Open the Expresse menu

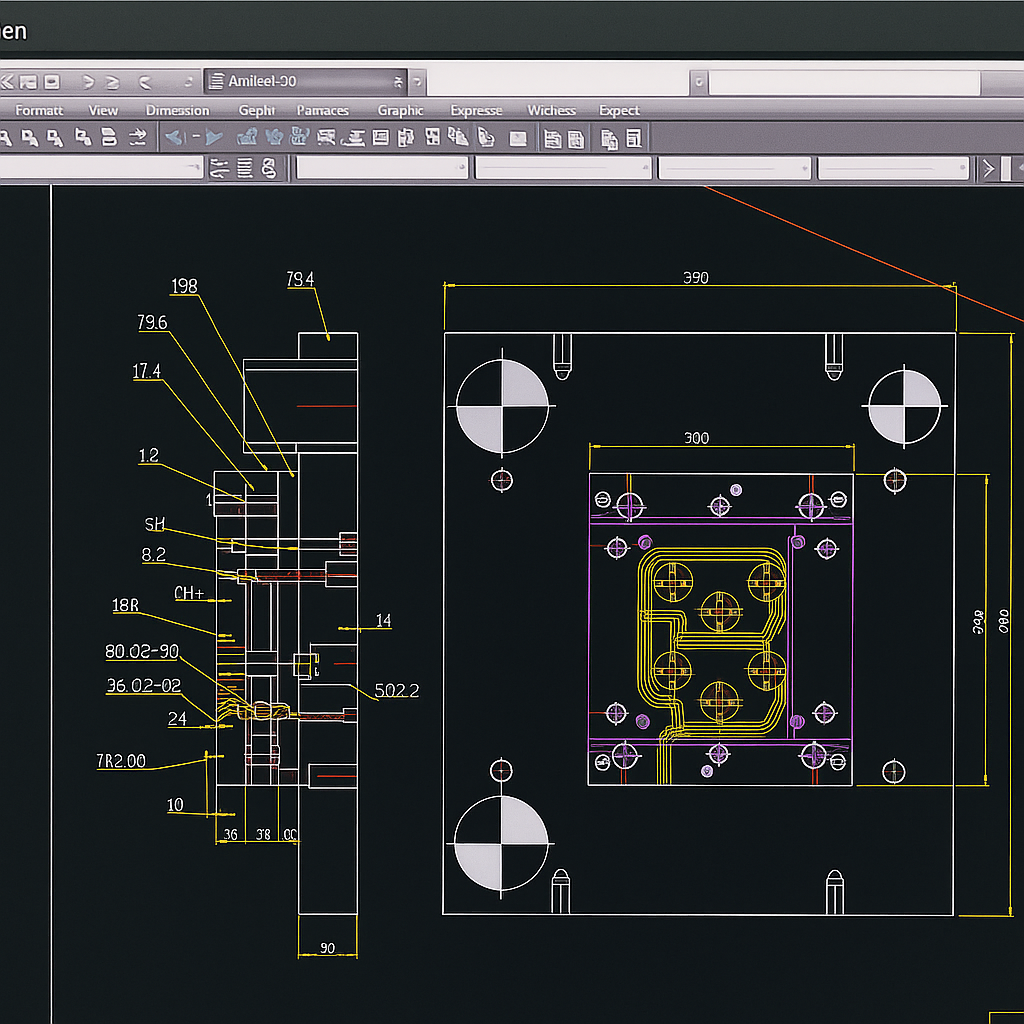pos(476,110)
